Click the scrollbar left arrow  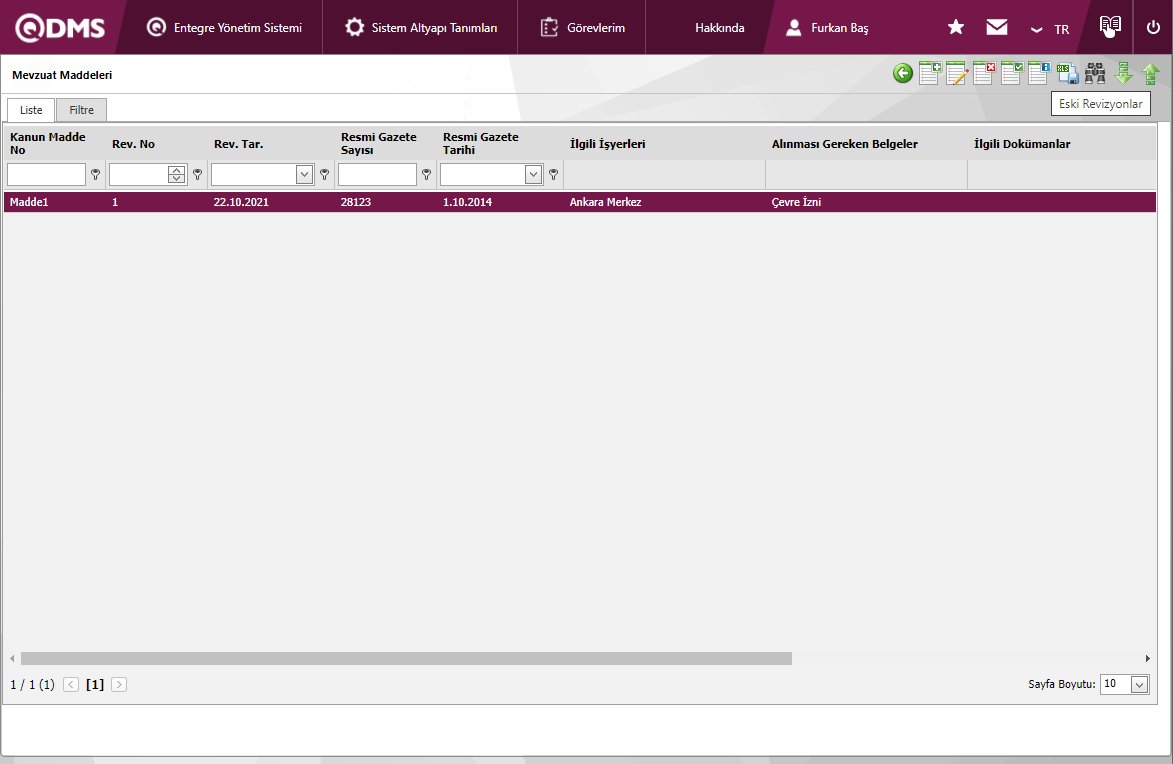point(12,658)
